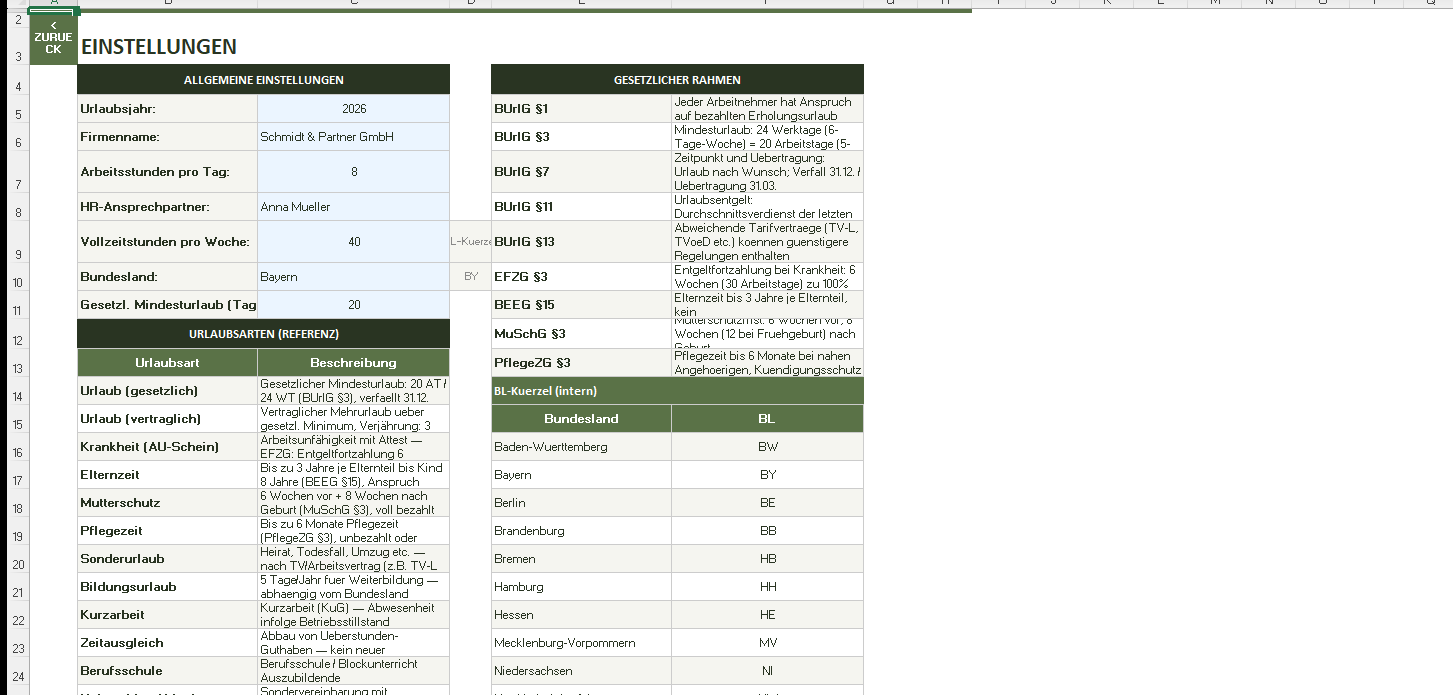Select the Urlaubsjahr value 2026
Viewport: 1453px width, 695px height.
pyautogui.click(x=353, y=109)
